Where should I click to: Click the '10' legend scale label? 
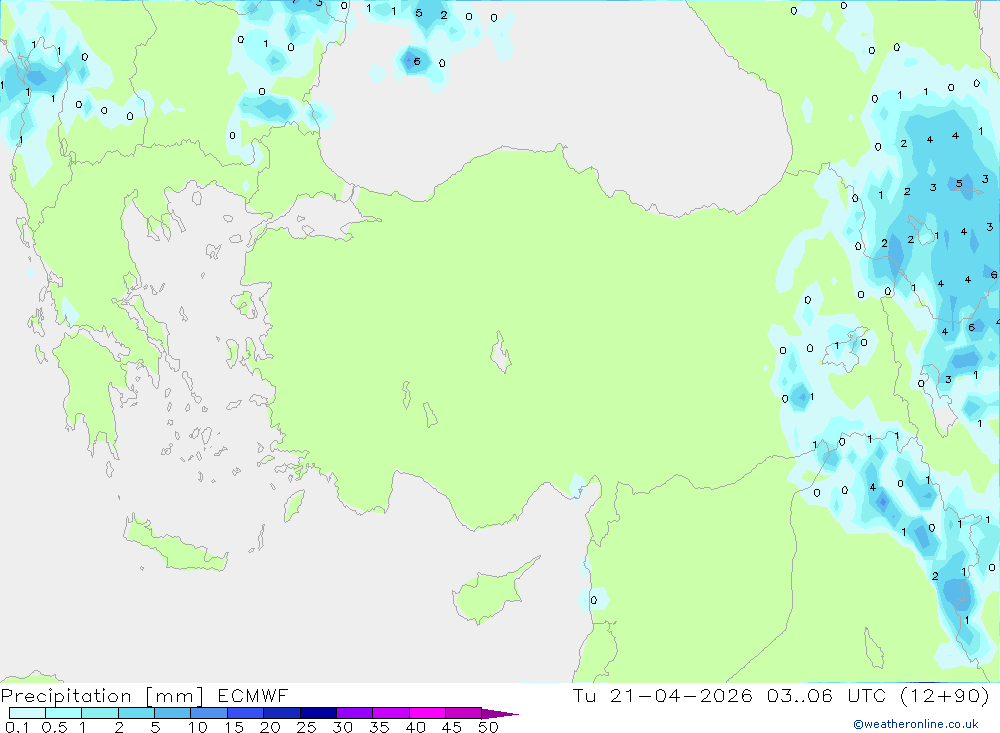click(x=198, y=727)
